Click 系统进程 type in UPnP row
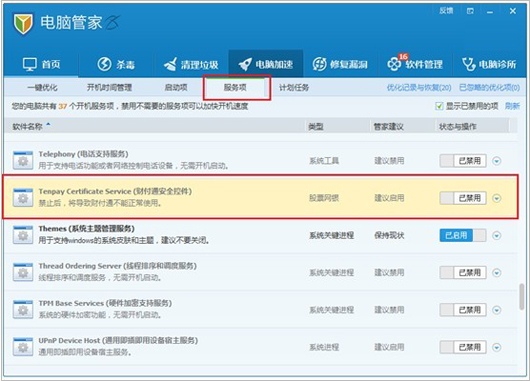Image resolution: width=530 pixels, height=381 pixels. 324,347
